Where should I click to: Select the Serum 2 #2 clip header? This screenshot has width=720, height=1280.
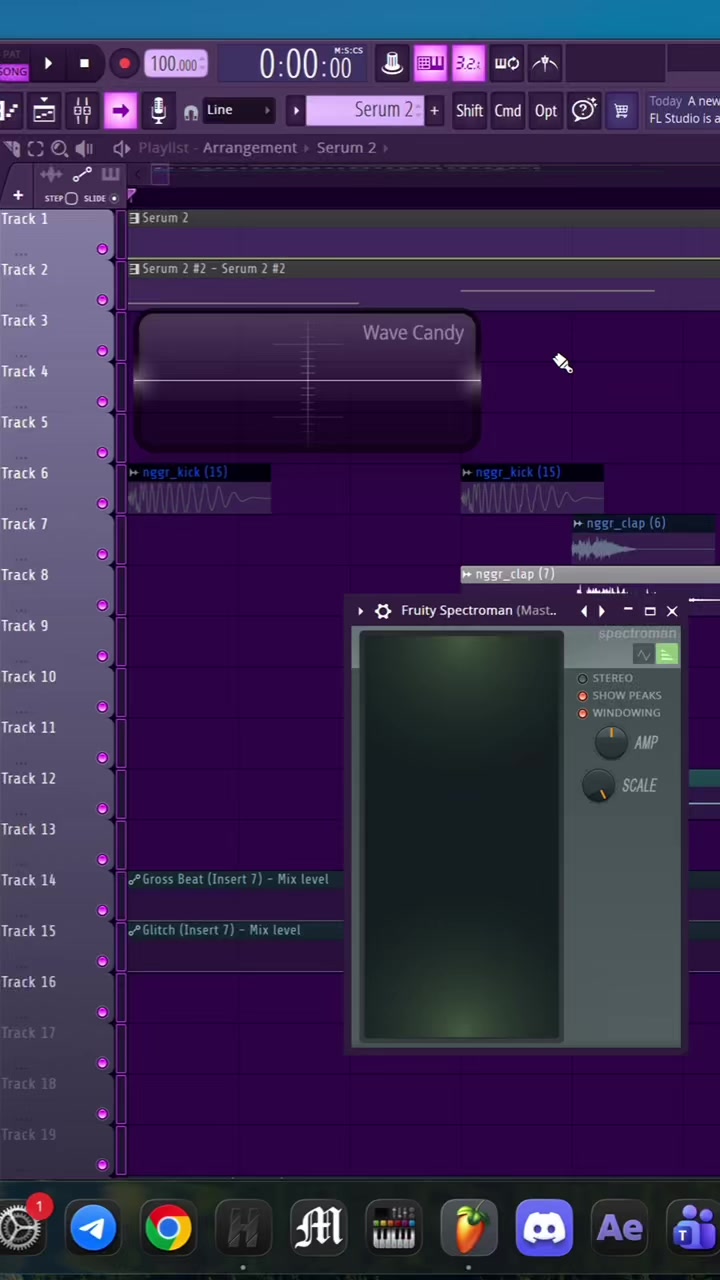[424, 269]
